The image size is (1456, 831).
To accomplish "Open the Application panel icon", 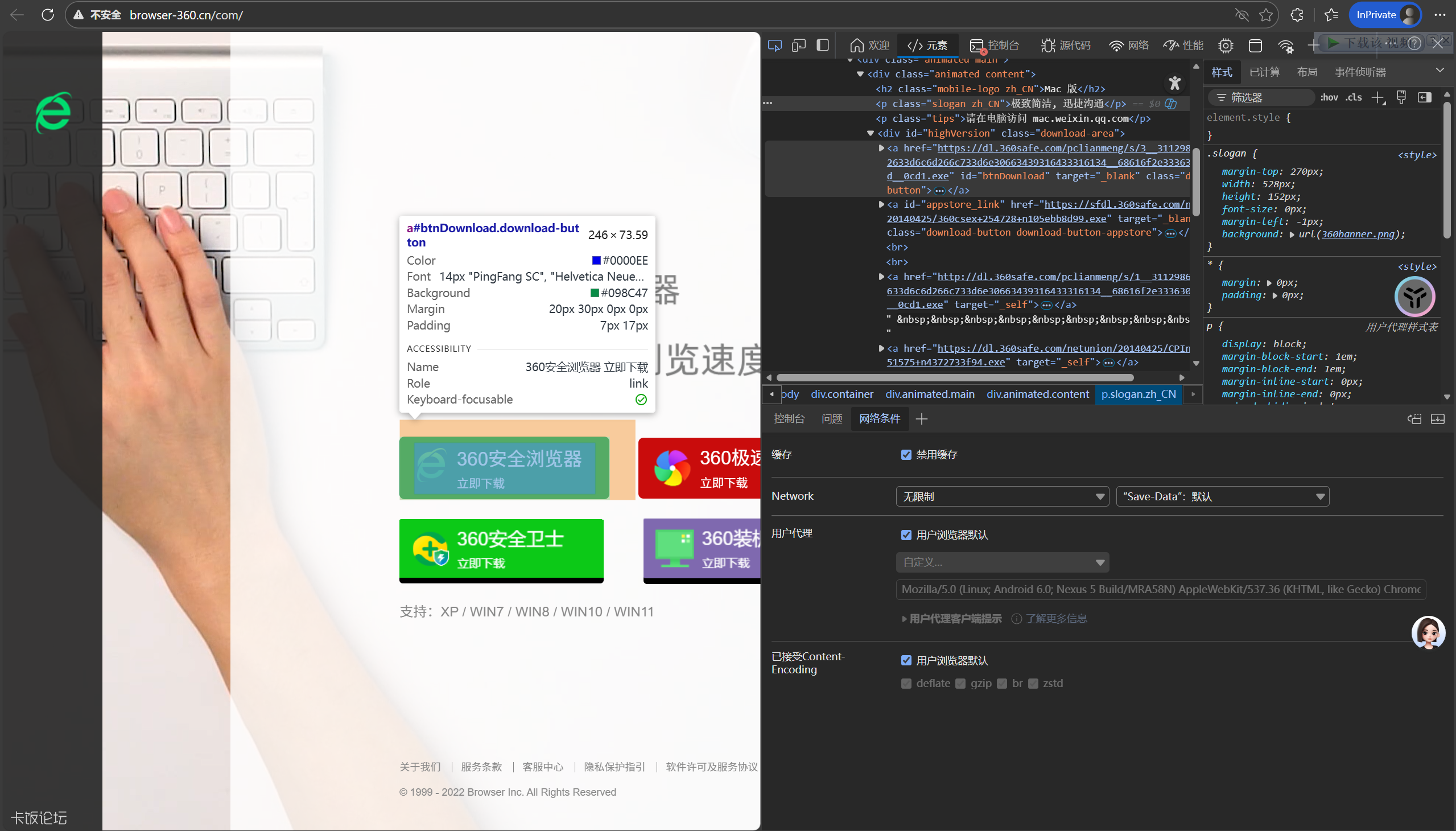I will pyautogui.click(x=1255, y=46).
